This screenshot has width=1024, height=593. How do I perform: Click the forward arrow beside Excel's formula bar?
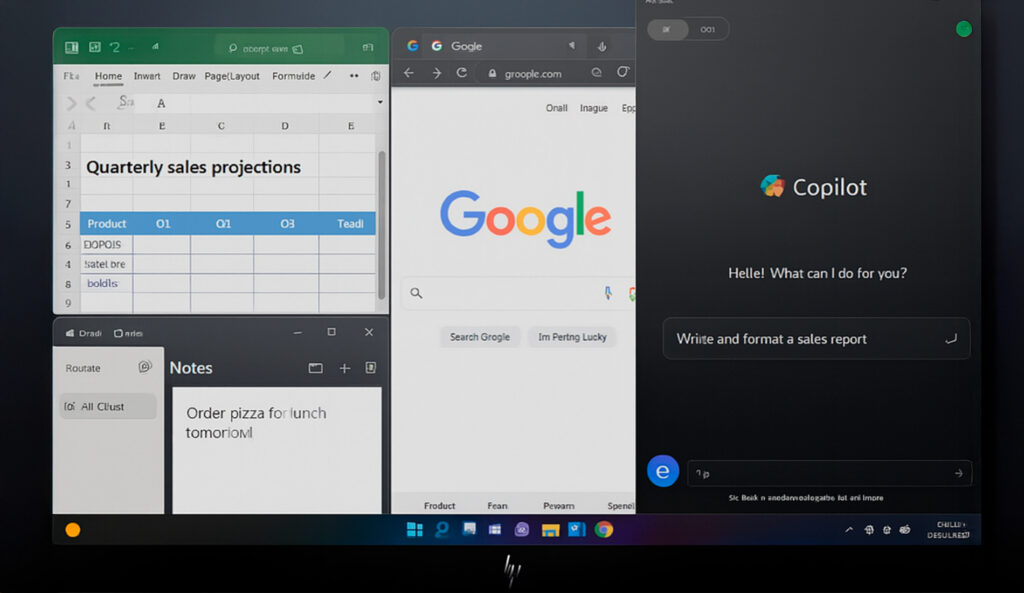tap(71, 103)
